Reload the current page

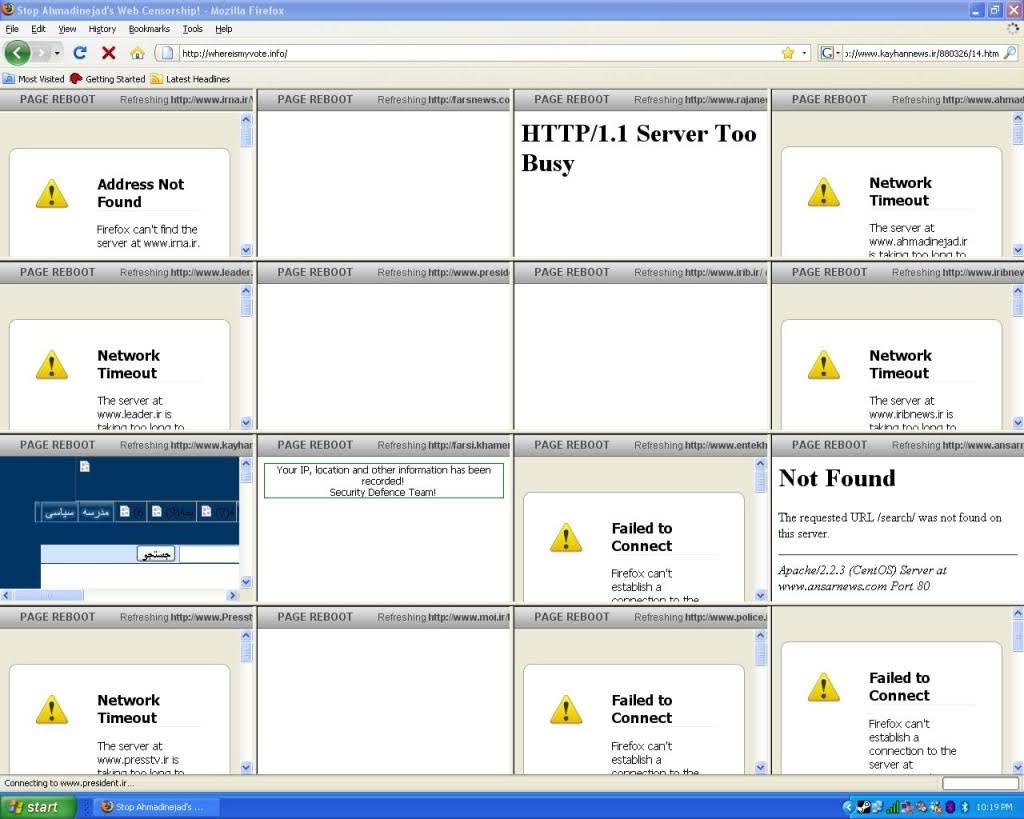[x=80, y=53]
